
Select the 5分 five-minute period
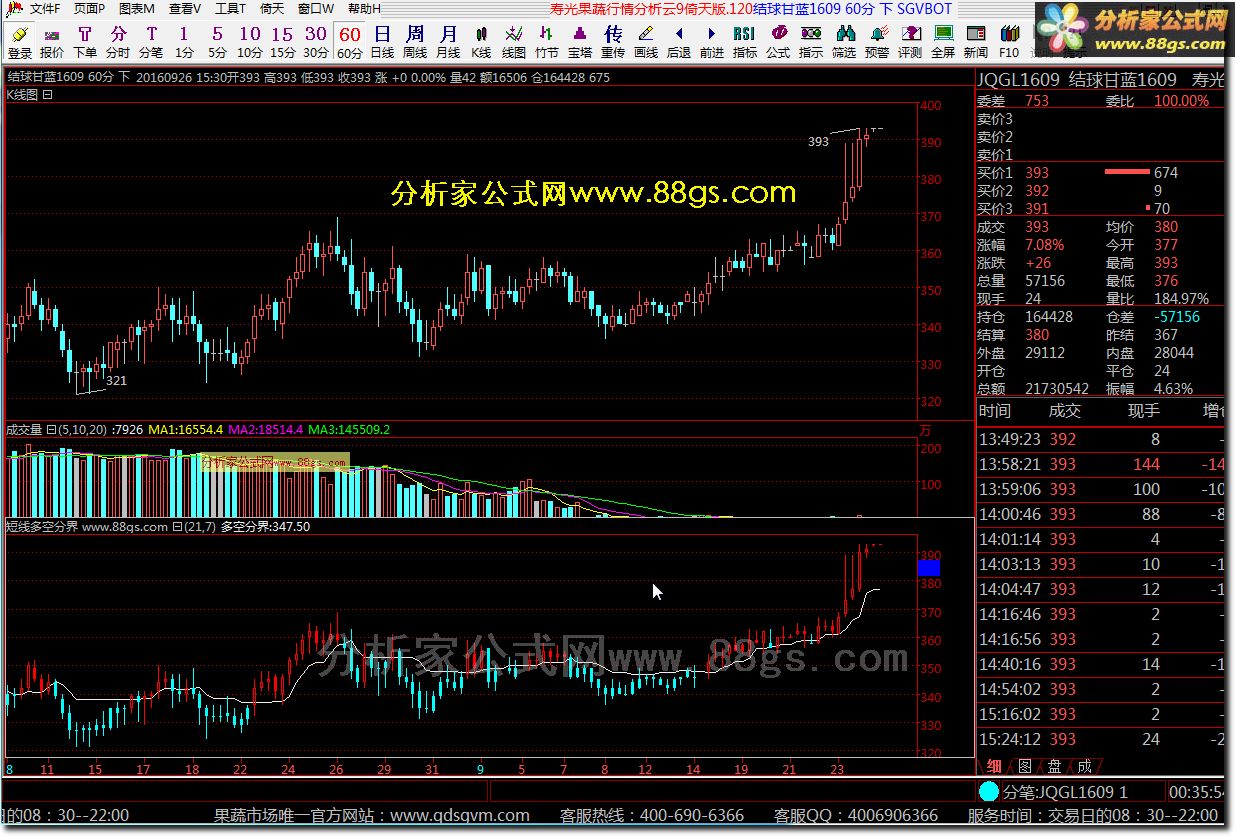click(x=217, y=42)
